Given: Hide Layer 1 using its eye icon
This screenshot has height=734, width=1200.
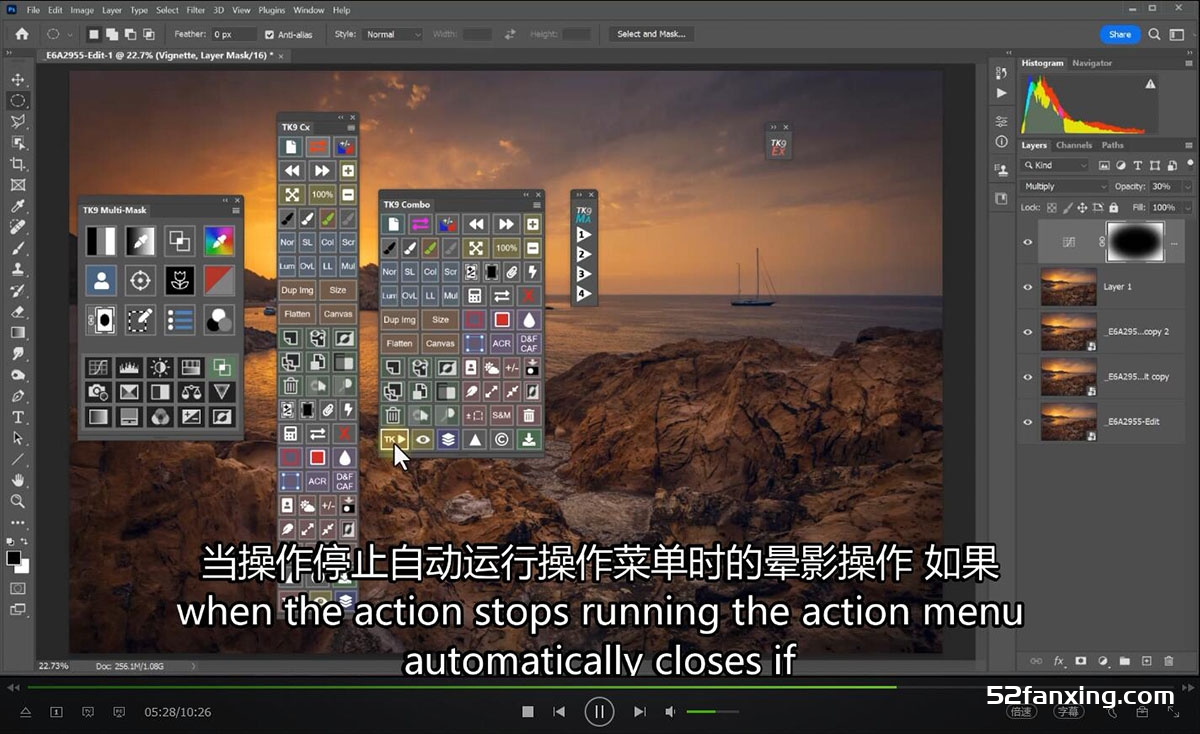Looking at the screenshot, I should (1028, 287).
